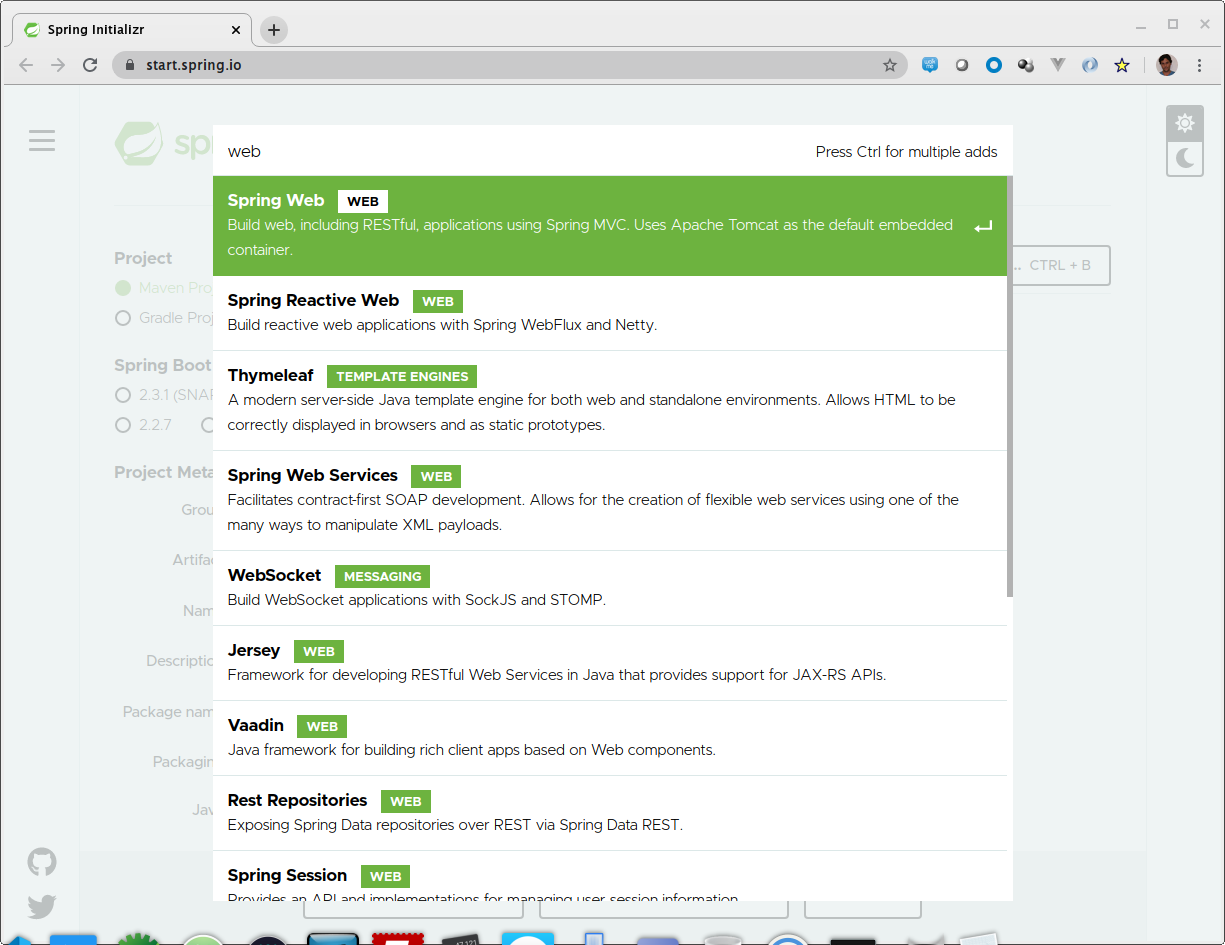Viewport: 1225px width, 945px height.
Task: Bookmark this page with star icon
Action: tap(889, 65)
